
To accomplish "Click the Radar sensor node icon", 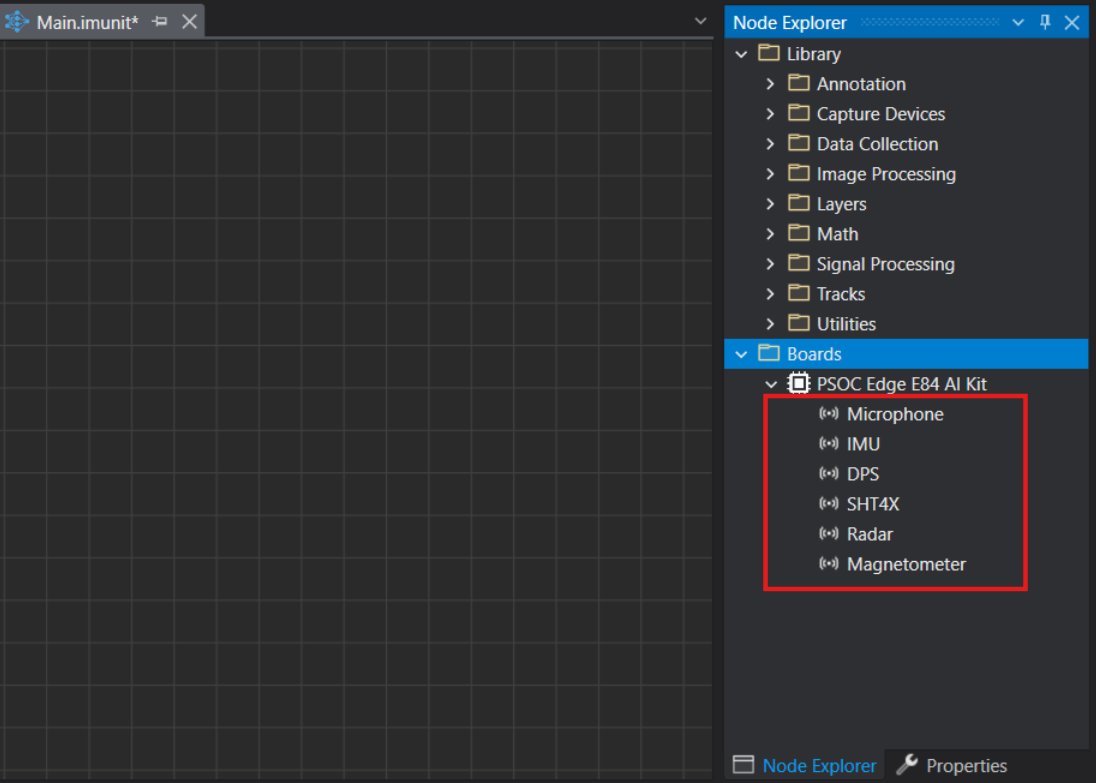I will coord(828,534).
